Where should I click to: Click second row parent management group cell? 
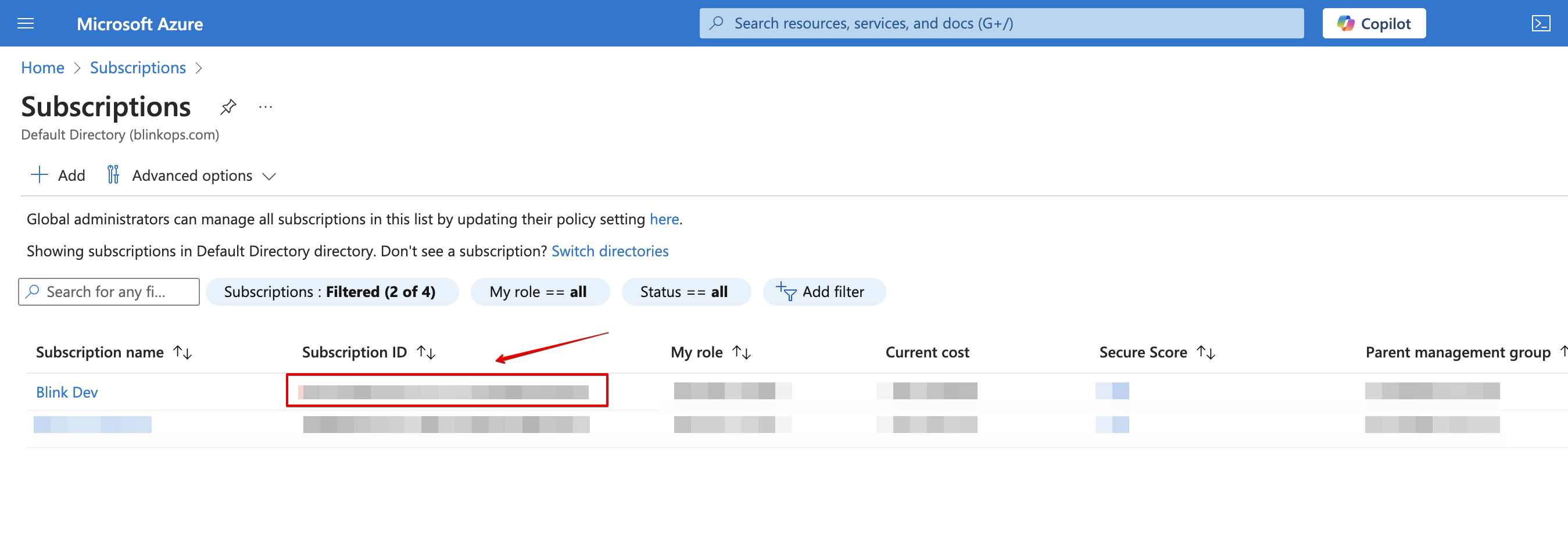pos(1432,425)
